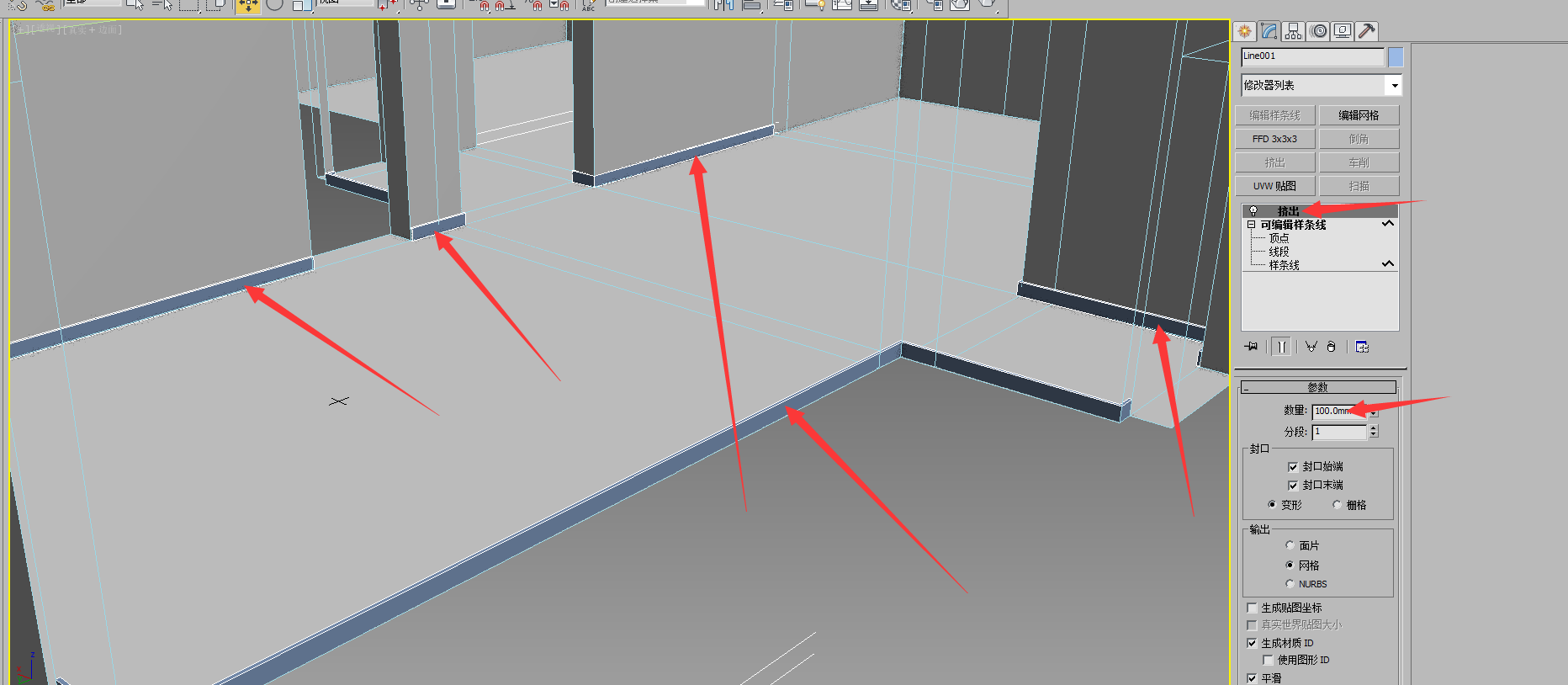Click the 车削 modifier button
This screenshot has width=1568, height=685.
click(x=1359, y=162)
